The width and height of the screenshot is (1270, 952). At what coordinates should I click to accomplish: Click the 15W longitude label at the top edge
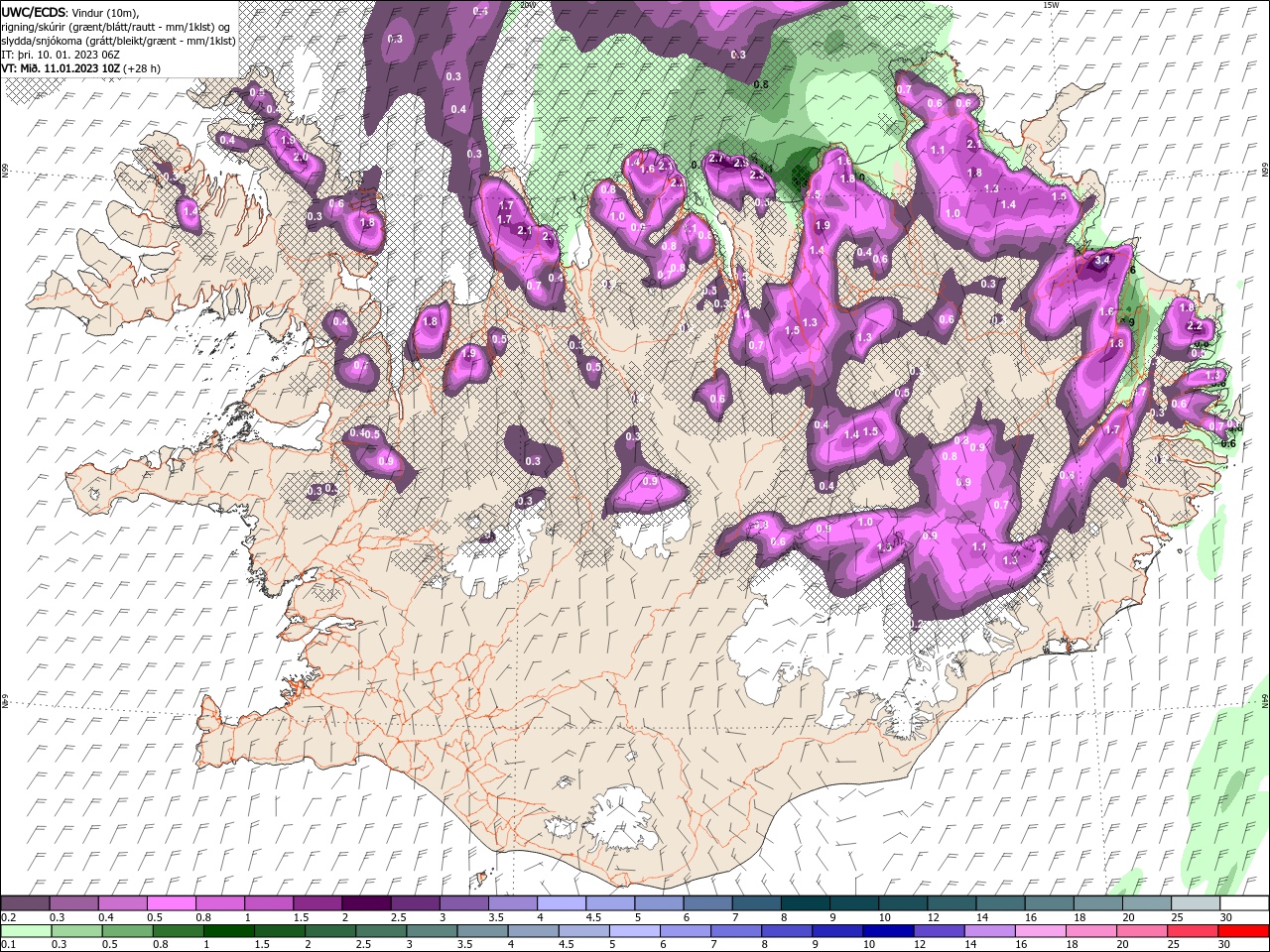[1052, 5]
